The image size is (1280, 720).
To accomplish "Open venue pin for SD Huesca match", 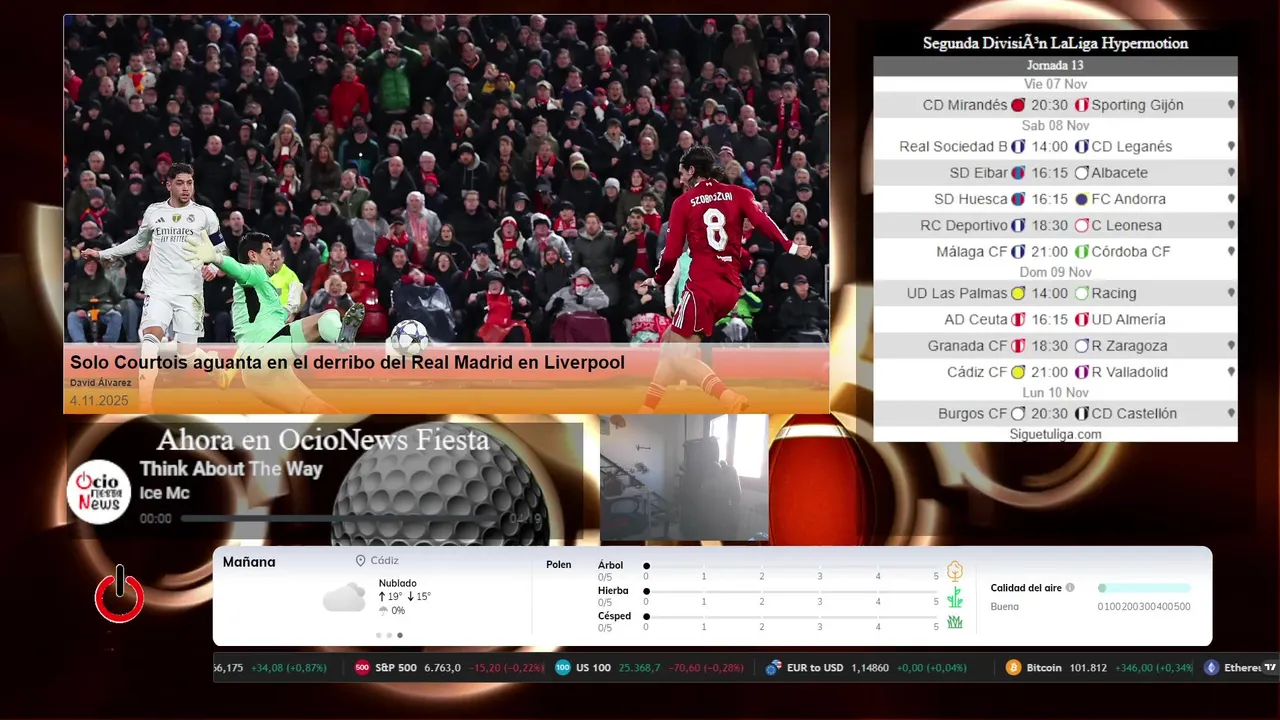I will click(1231, 199).
